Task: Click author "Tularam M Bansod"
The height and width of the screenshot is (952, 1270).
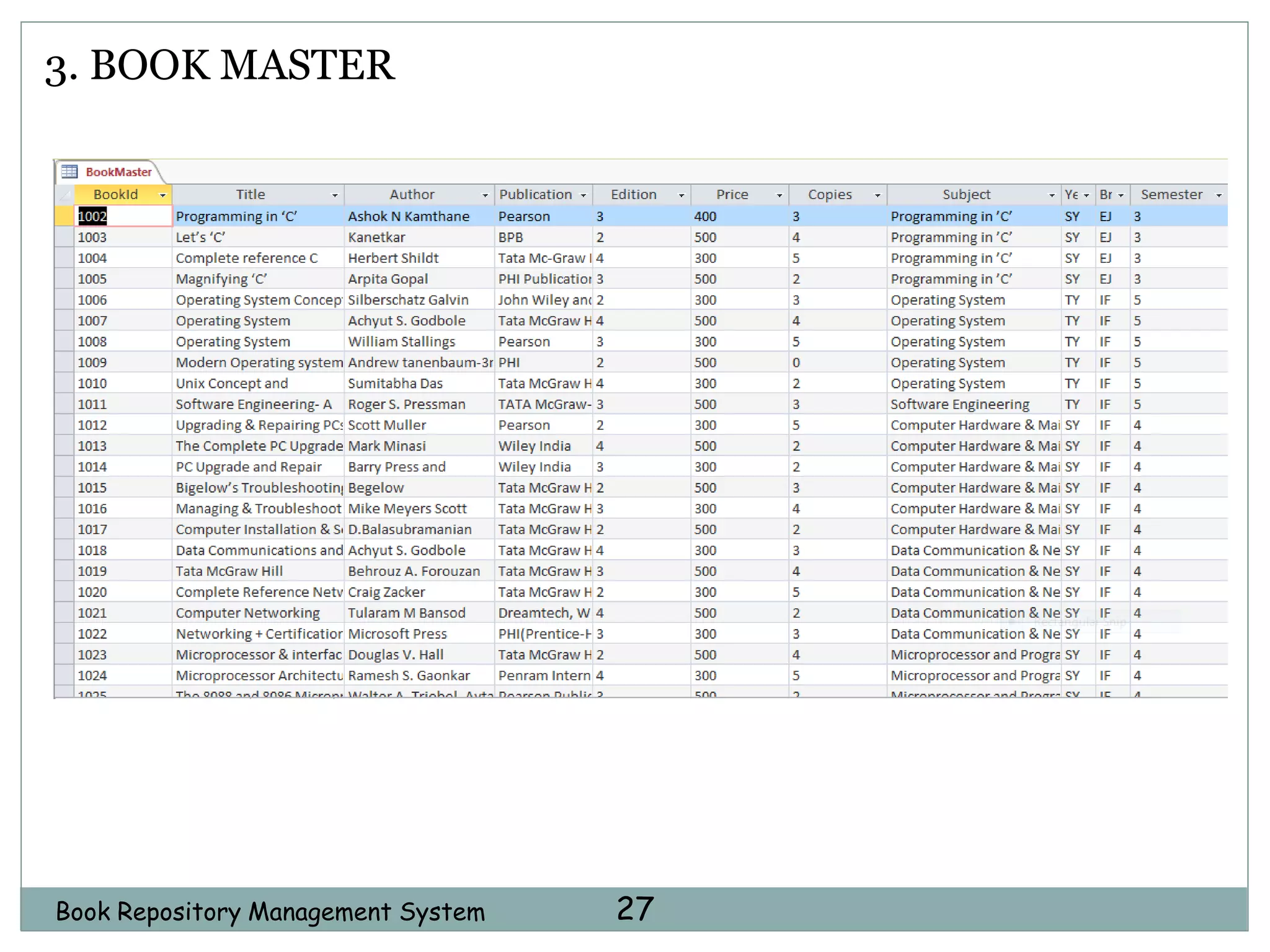Action: 406,613
